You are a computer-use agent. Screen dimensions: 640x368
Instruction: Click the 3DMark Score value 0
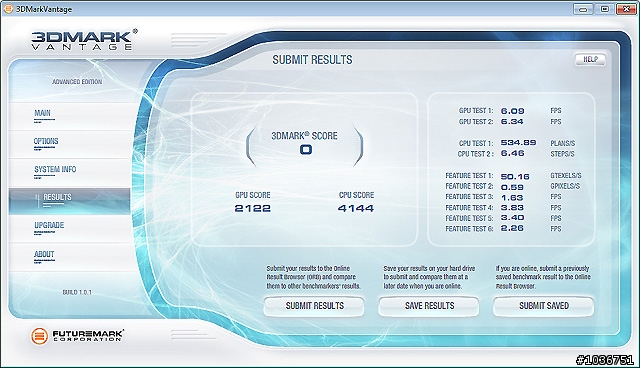[306, 150]
